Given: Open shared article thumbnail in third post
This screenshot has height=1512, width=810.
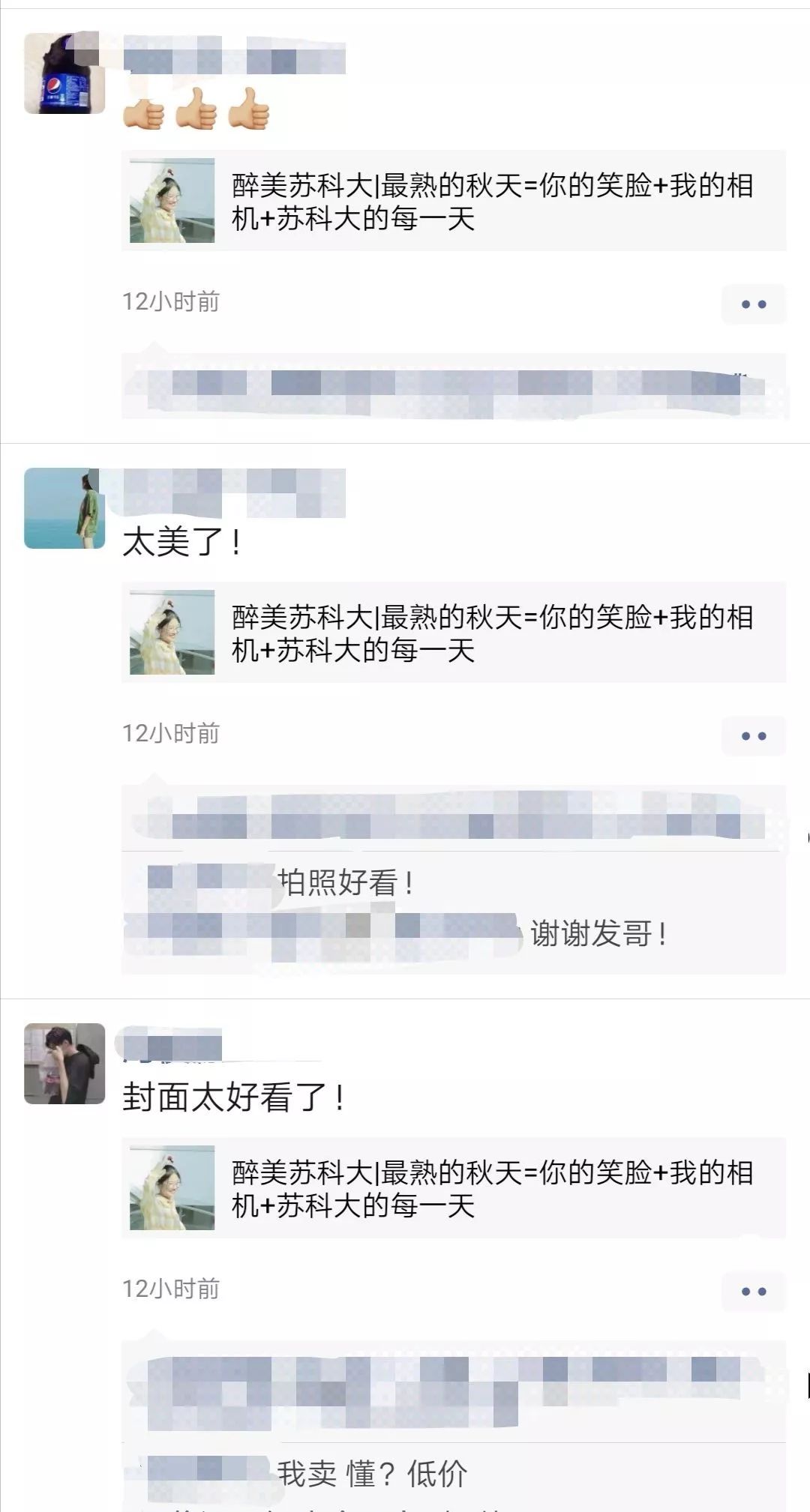Looking at the screenshot, I should (172, 1187).
